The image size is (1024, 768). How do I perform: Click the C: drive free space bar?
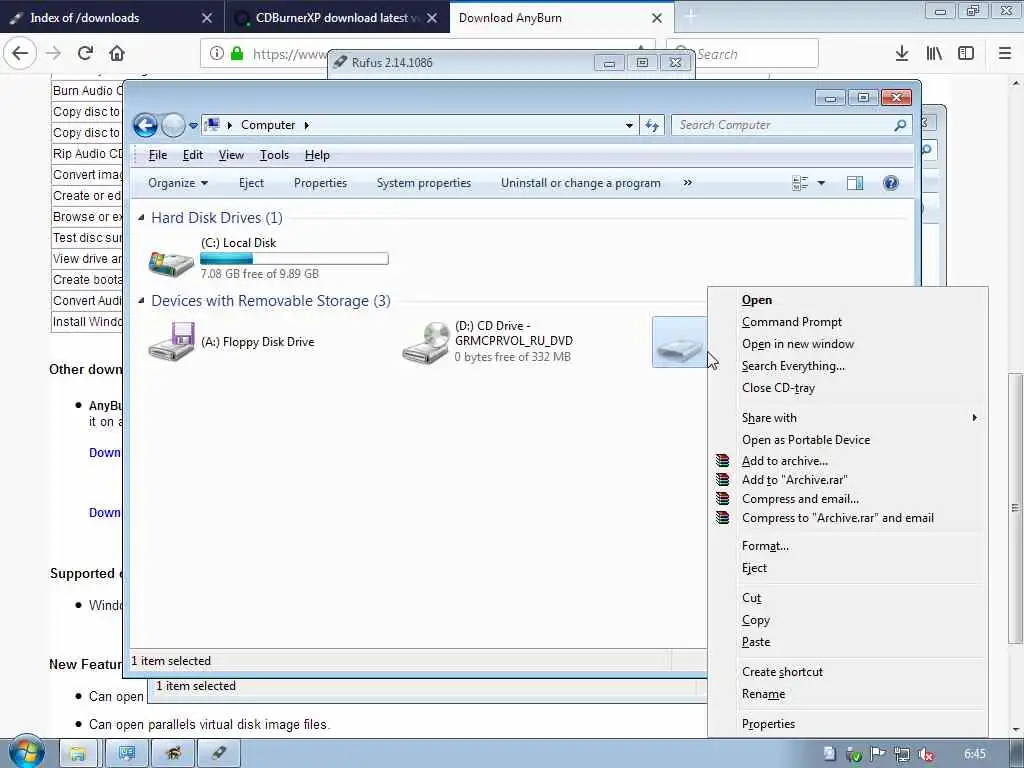coord(295,259)
